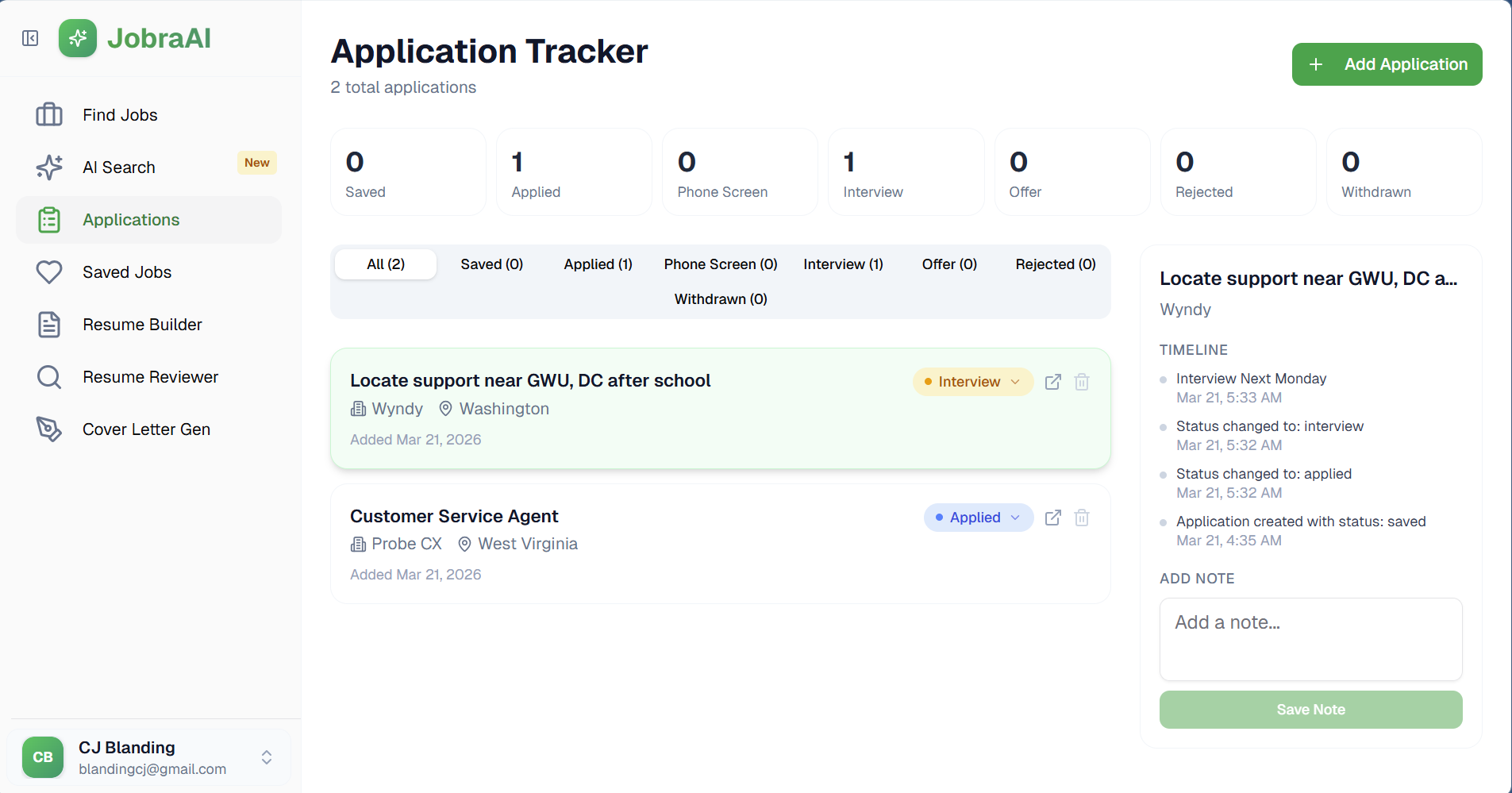
Task: Click the Withdrawn stat card
Action: (x=1404, y=172)
